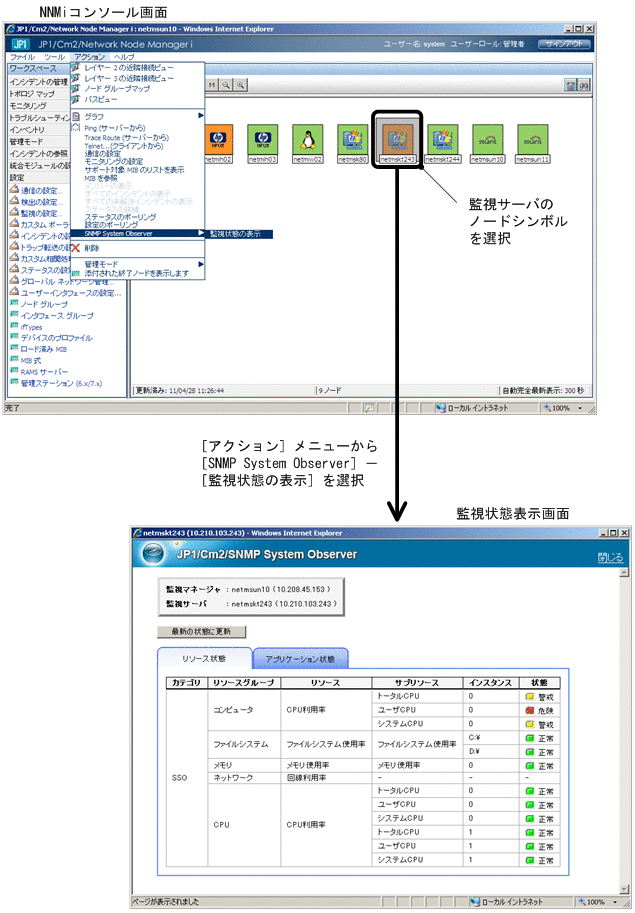This screenshot has height=913, width=635.
Task: Expand the インシデントの管理 workspace
Action: point(38,82)
